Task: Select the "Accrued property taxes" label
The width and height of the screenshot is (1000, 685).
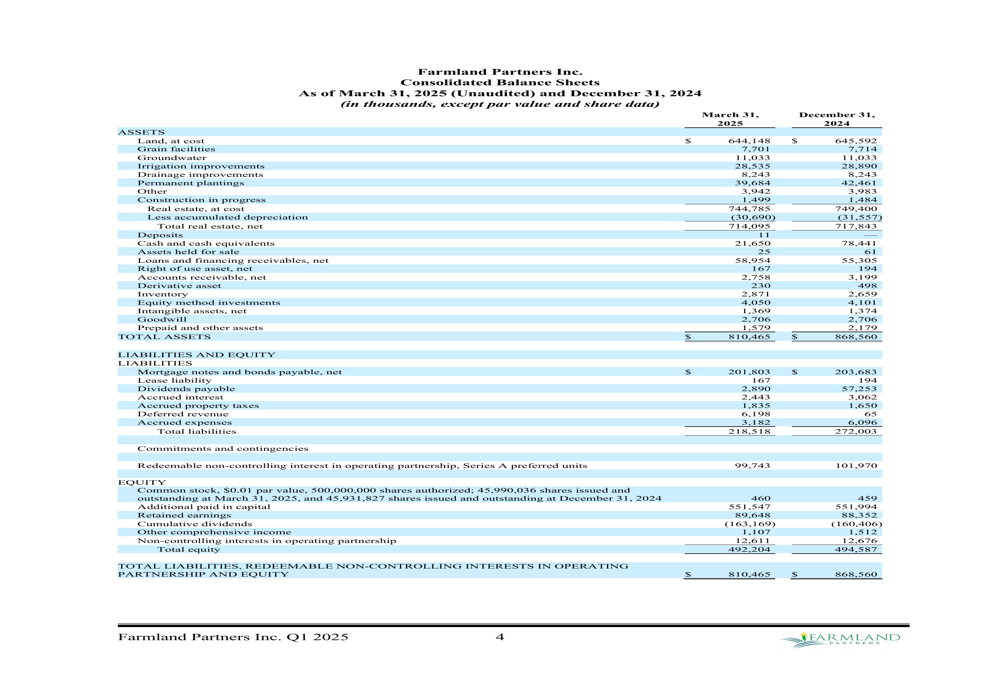Action: 198,406
